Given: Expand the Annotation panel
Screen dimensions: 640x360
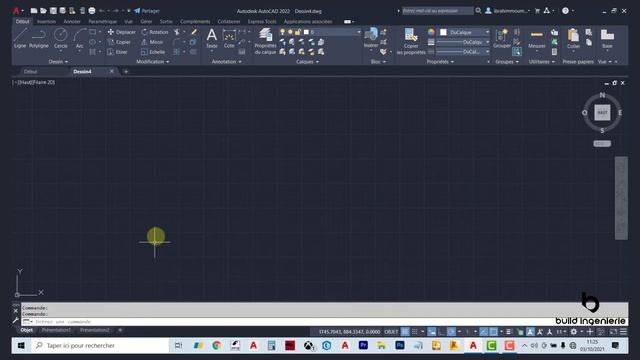Looking at the screenshot, I should [227, 62].
